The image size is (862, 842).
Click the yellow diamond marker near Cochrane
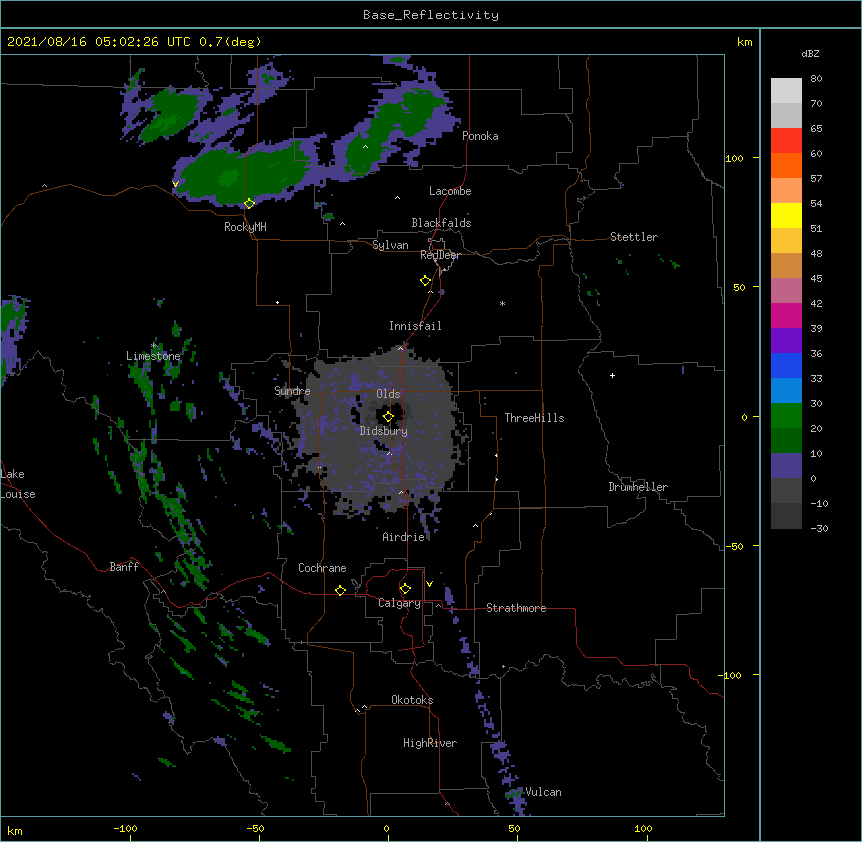click(x=340, y=590)
